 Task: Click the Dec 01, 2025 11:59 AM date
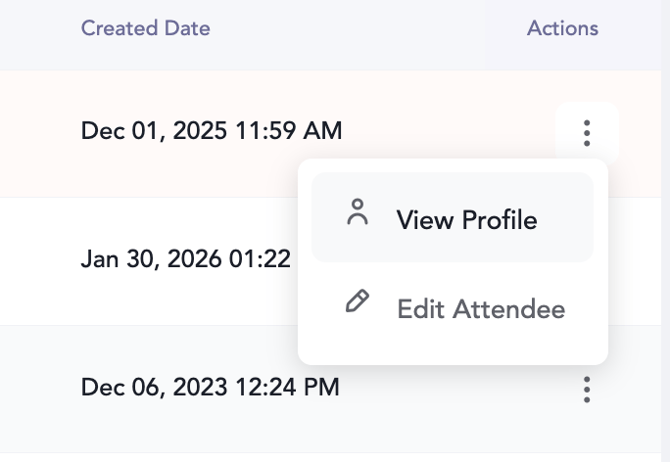(x=211, y=130)
